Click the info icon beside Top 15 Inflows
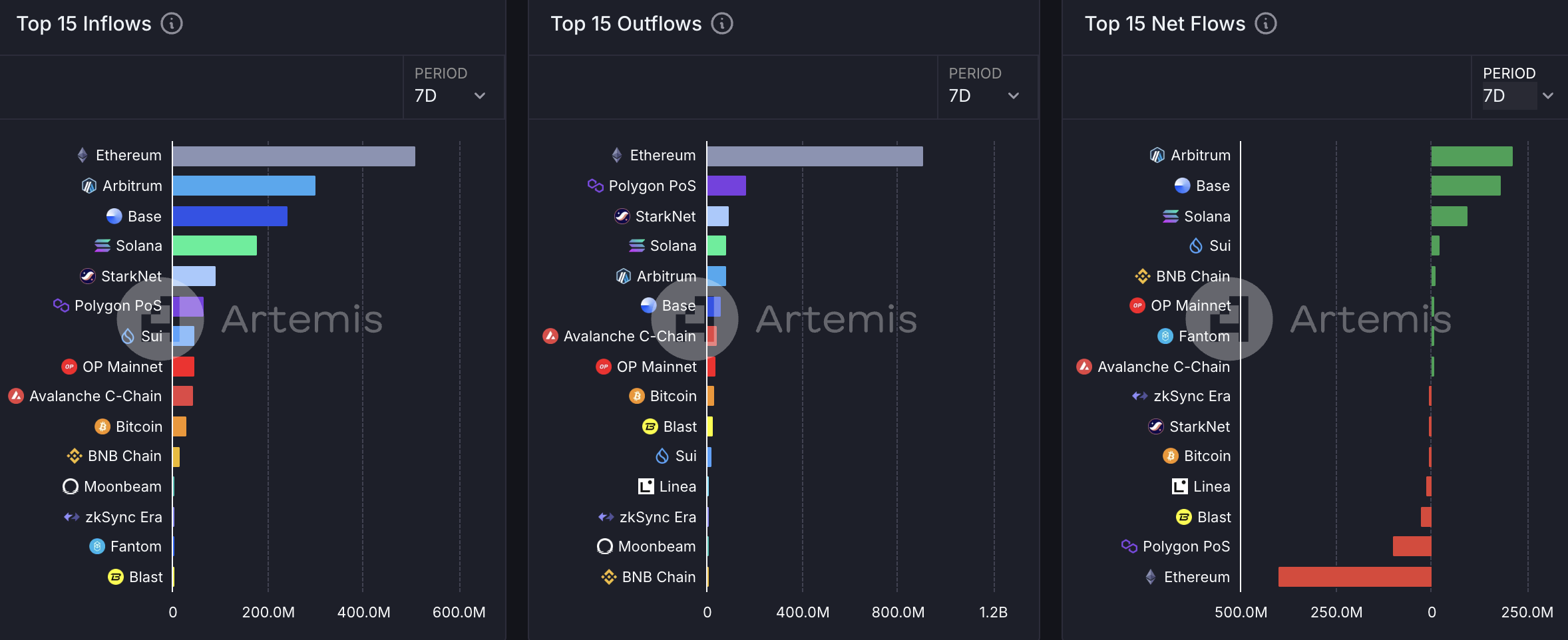The image size is (1568, 640). pos(172,24)
